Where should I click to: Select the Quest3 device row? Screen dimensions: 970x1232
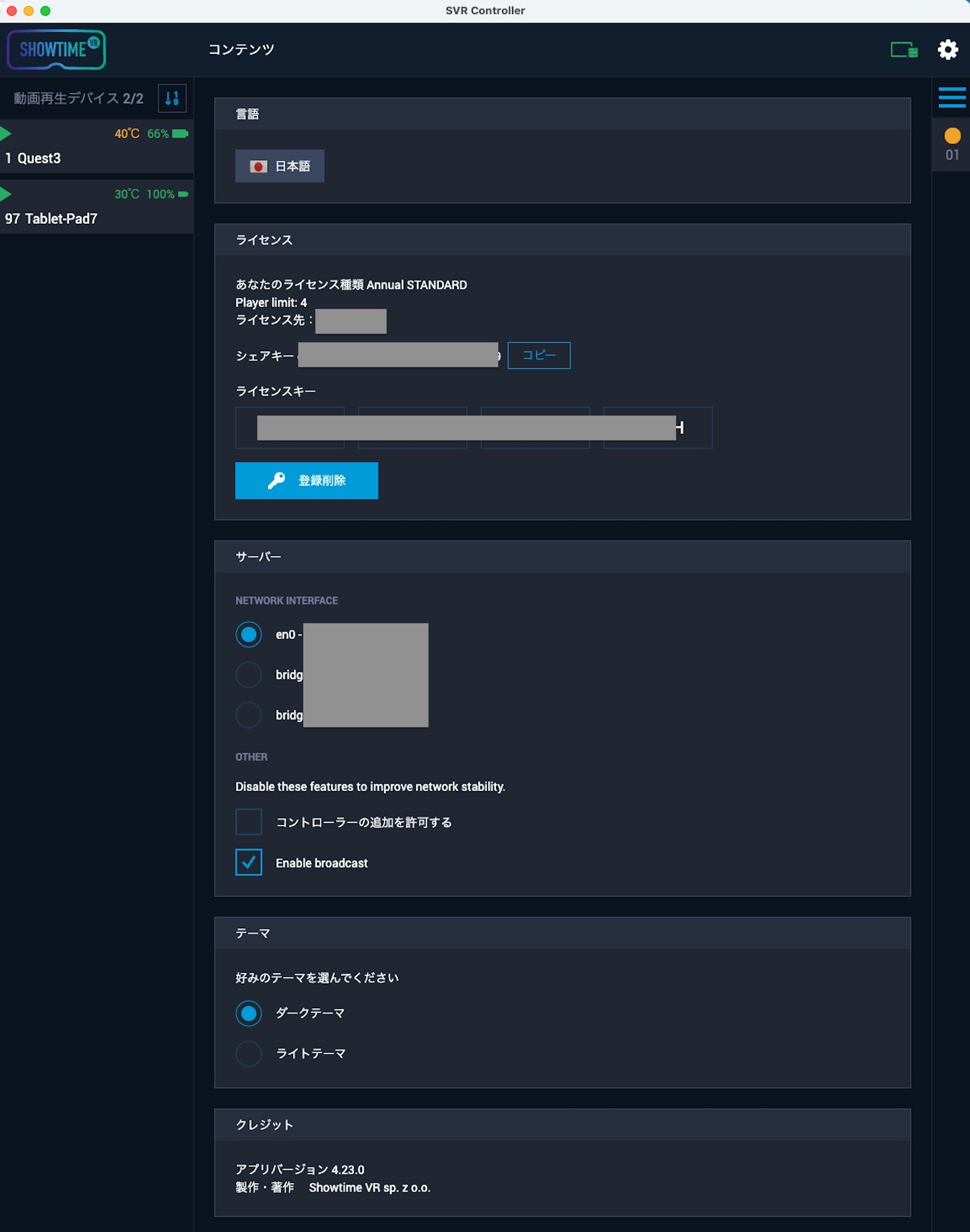pyautogui.click(x=96, y=146)
